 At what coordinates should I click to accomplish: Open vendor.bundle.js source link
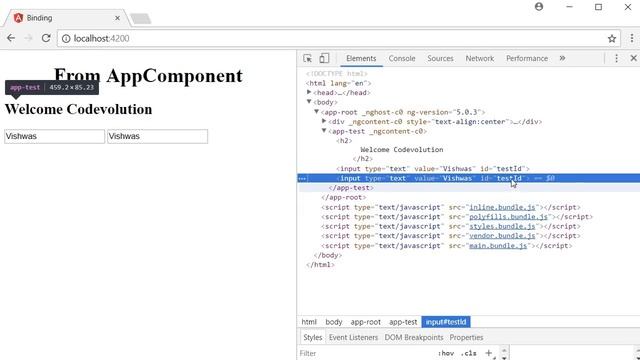tap(502, 236)
